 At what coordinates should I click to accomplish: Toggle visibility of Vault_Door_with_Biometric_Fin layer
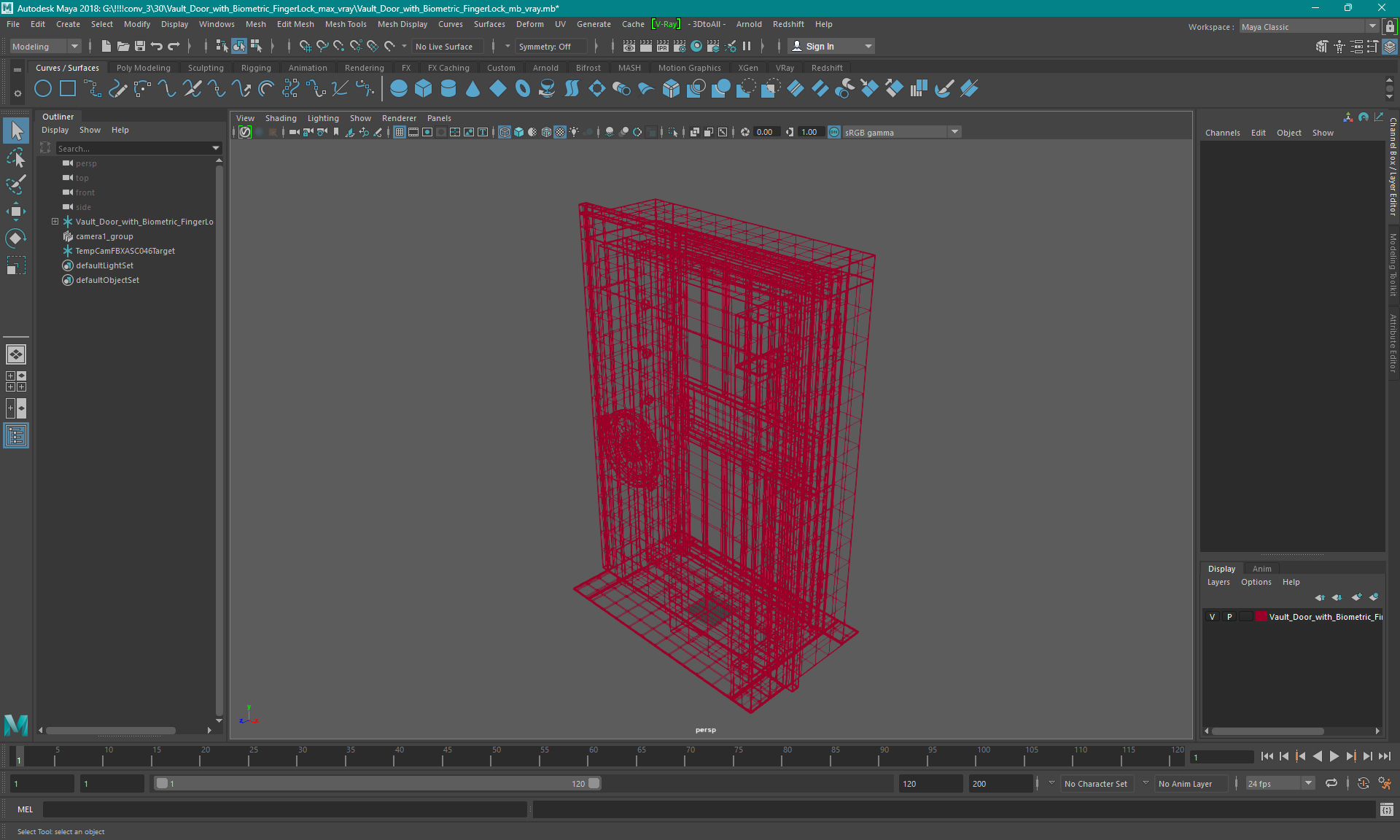coord(1212,617)
